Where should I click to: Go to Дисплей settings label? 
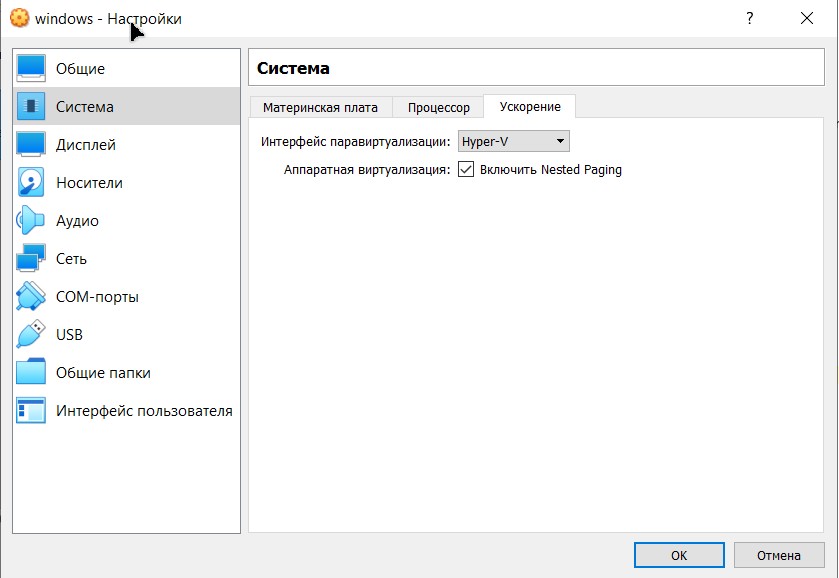pyautogui.click(x=86, y=144)
